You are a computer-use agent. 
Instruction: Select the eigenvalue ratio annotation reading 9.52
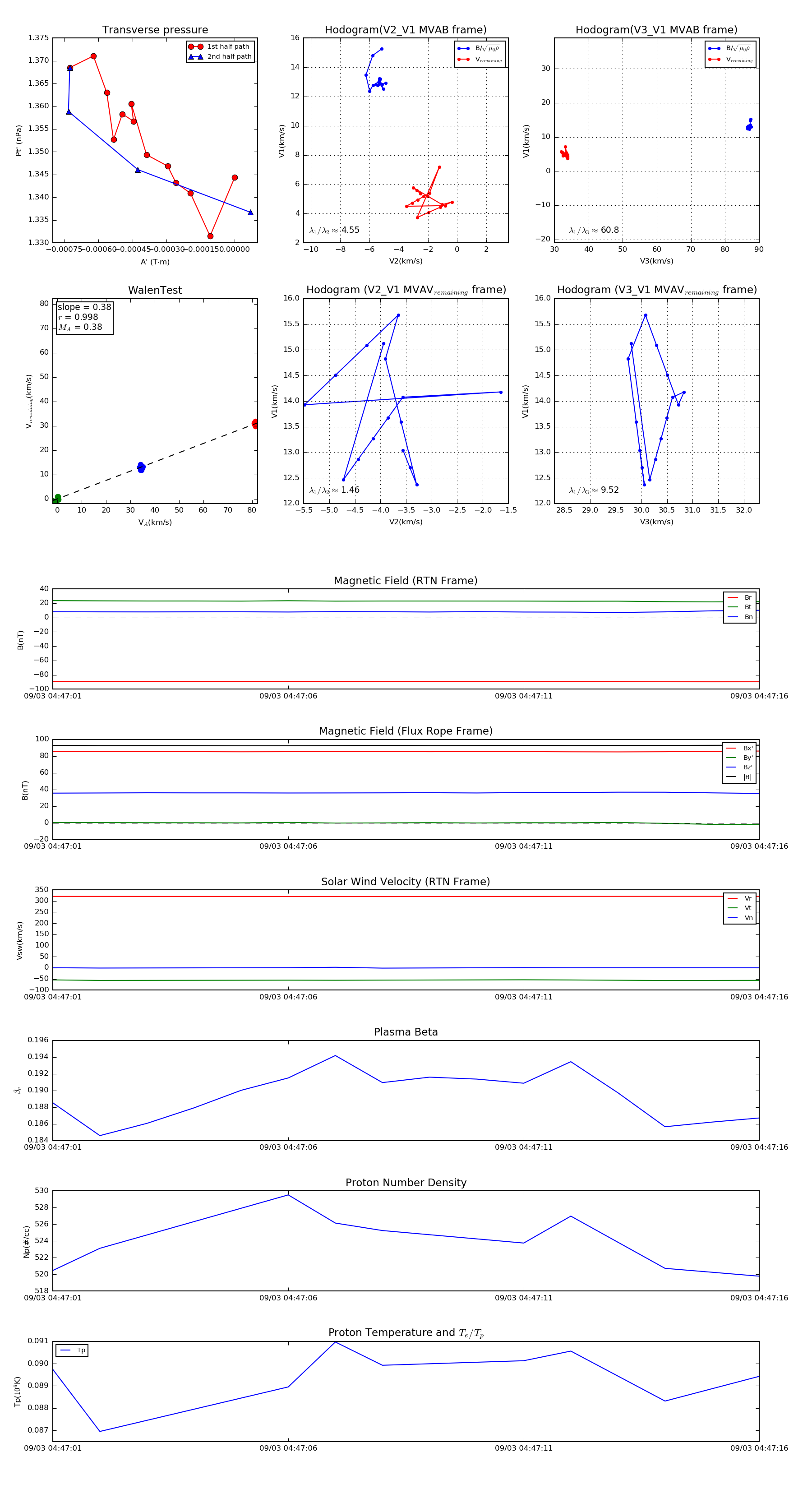tap(594, 490)
